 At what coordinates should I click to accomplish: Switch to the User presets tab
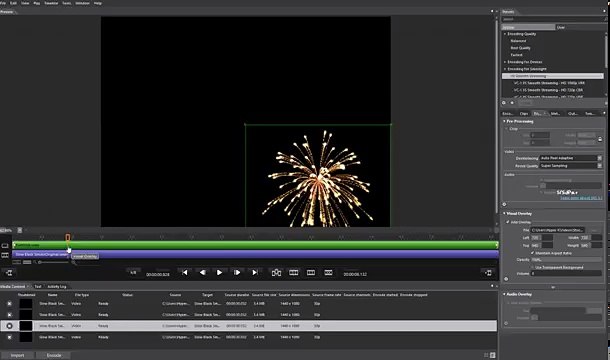tap(561, 27)
